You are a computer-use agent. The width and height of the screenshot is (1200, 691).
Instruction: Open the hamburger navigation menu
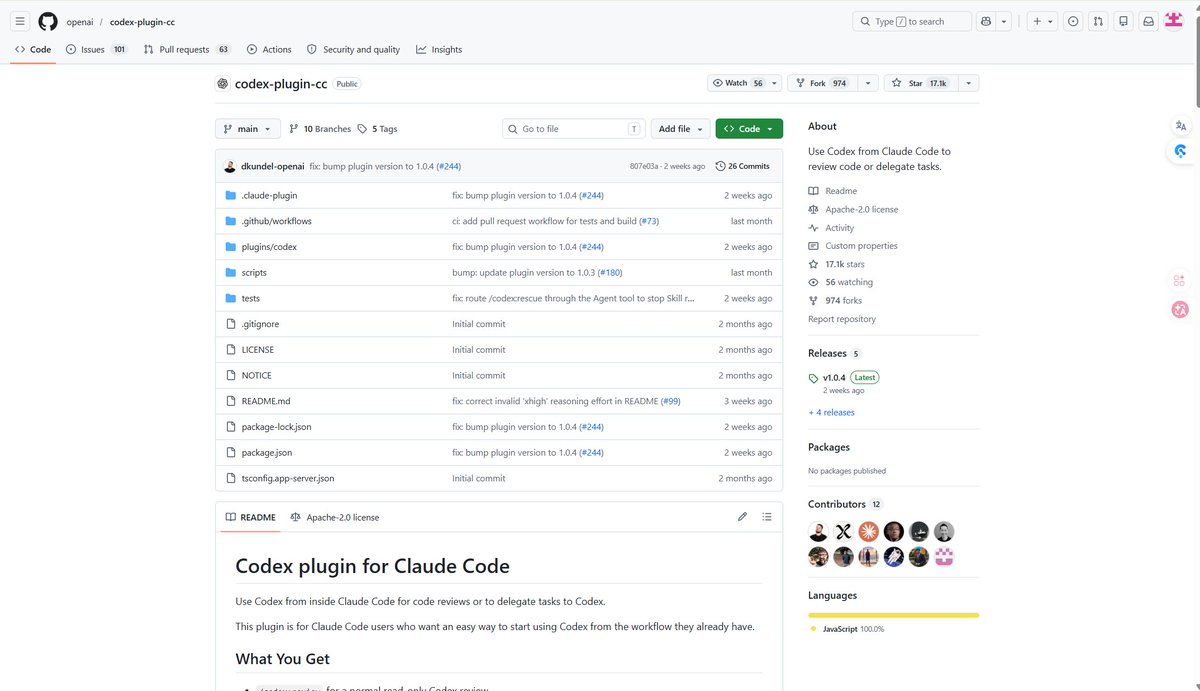[20, 21]
